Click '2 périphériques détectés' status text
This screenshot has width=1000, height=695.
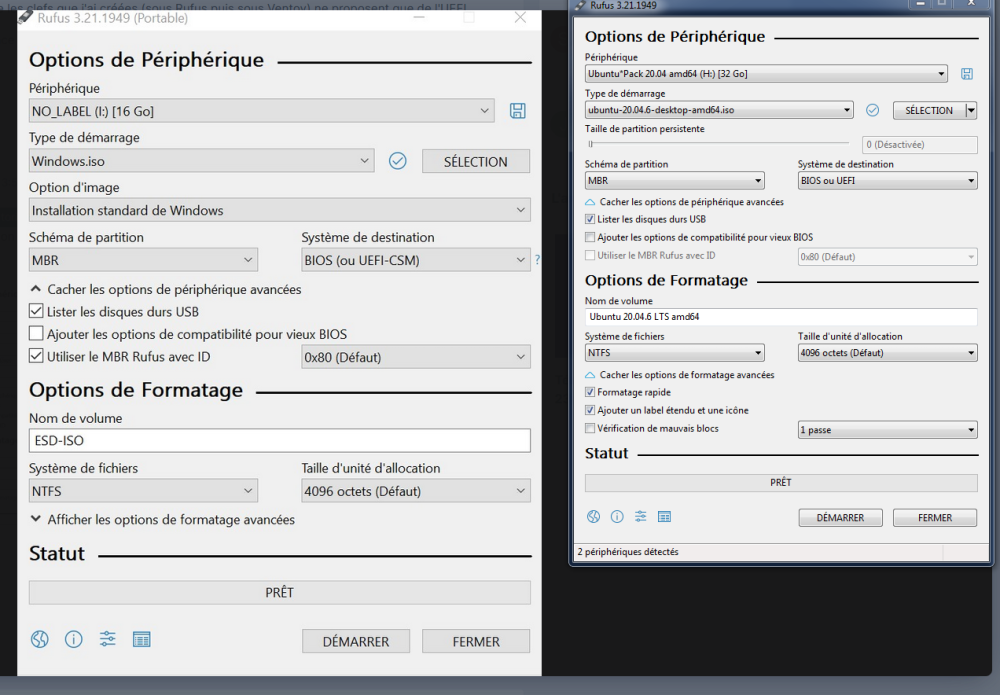tap(628, 552)
